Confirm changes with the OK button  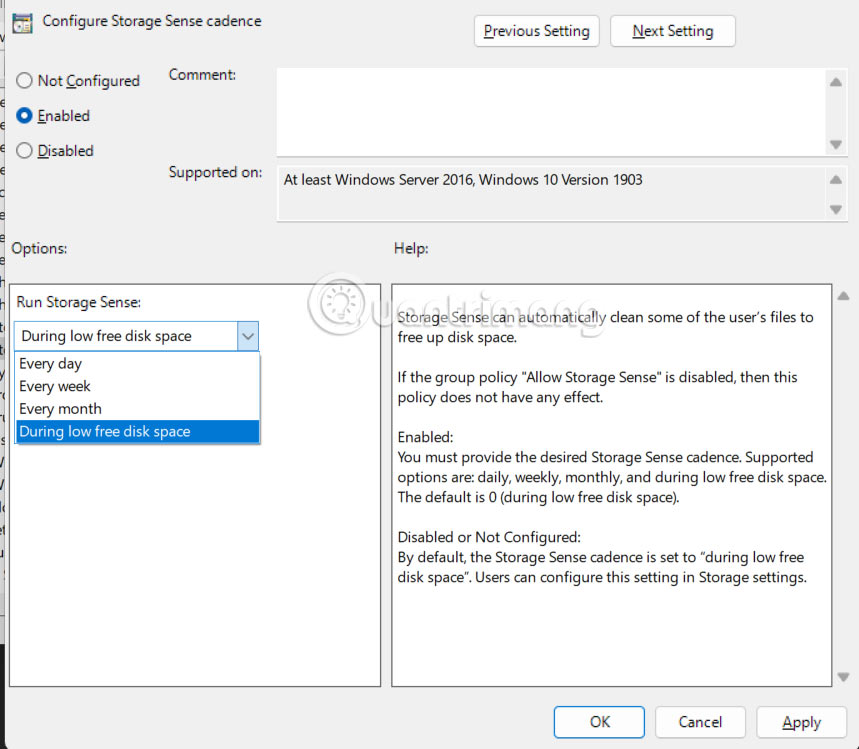[x=598, y=722]
